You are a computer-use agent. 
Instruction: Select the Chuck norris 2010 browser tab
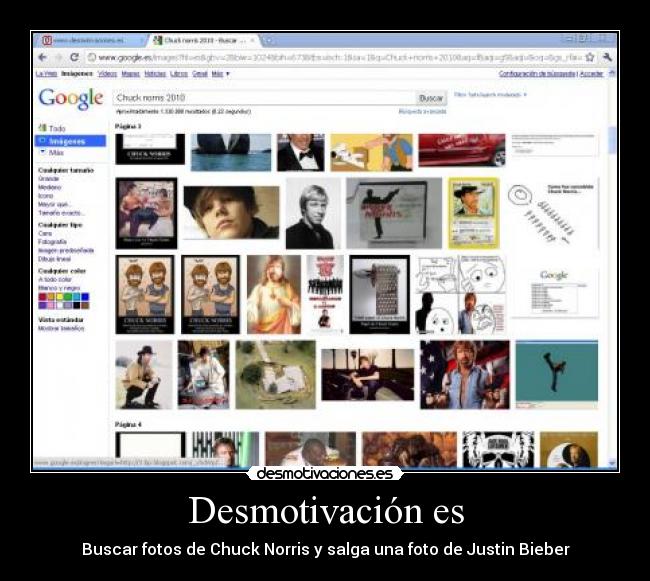click(x=204, y=40)
